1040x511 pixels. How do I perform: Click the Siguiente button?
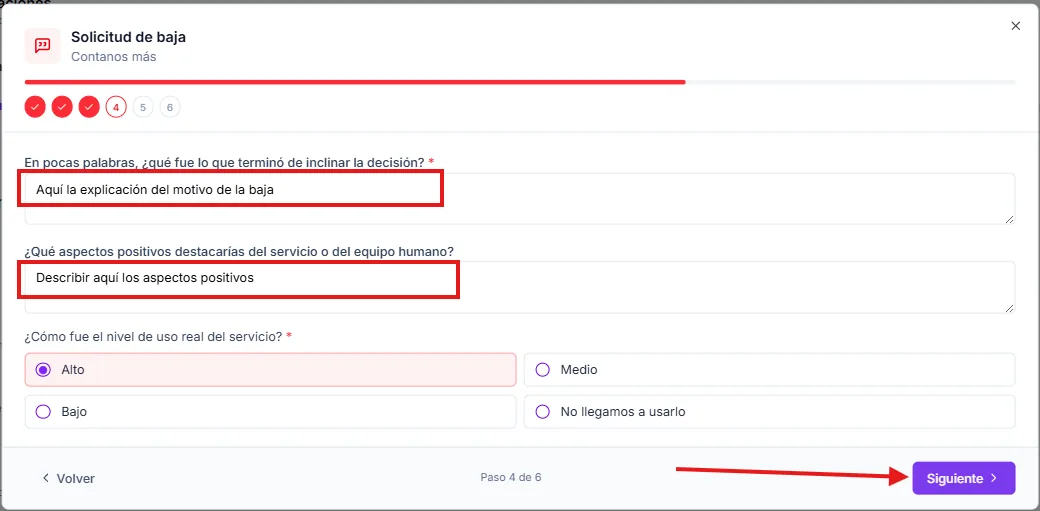[964, 478]
